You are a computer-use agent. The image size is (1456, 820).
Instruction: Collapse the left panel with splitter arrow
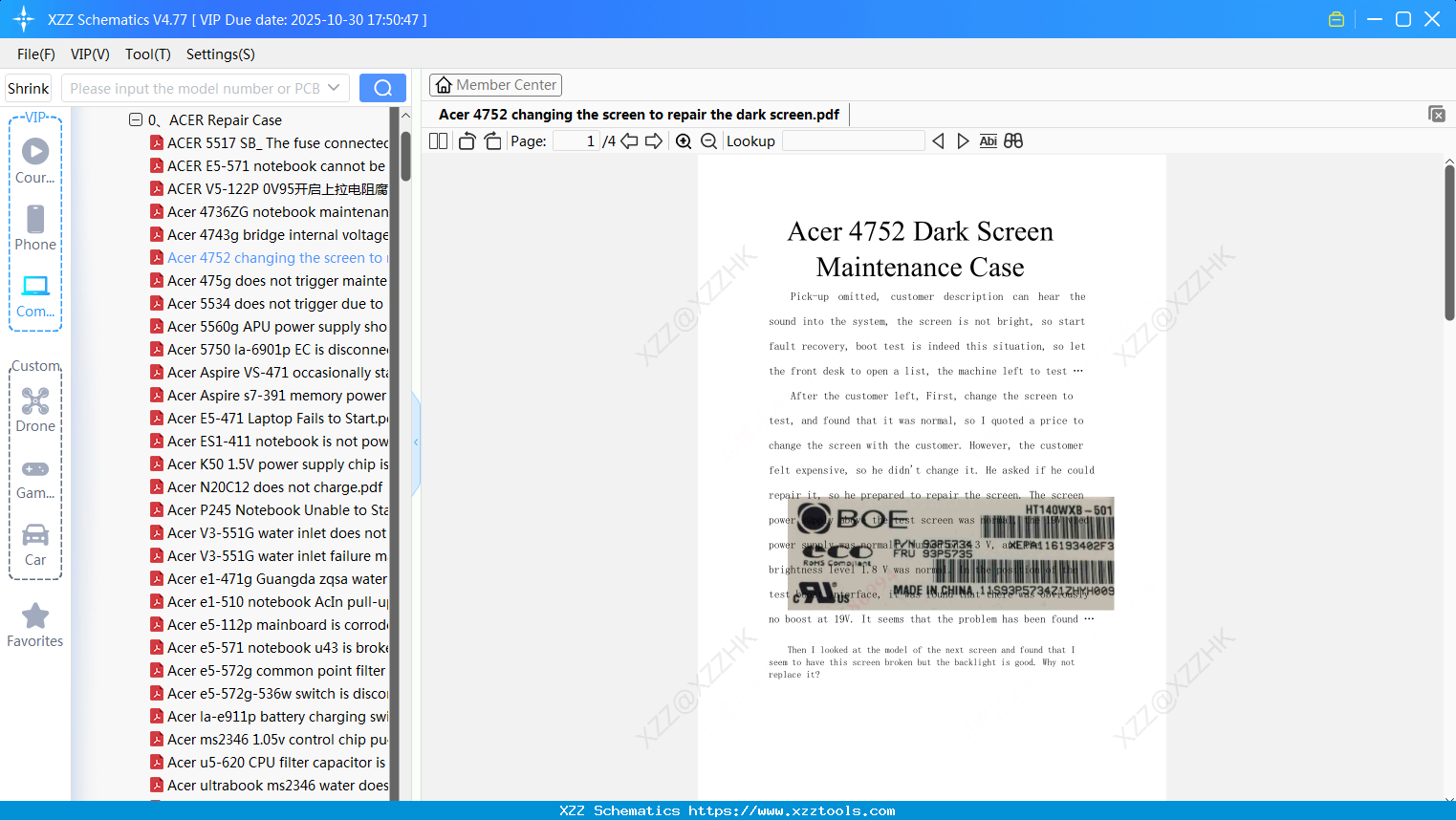coord(416,442)
